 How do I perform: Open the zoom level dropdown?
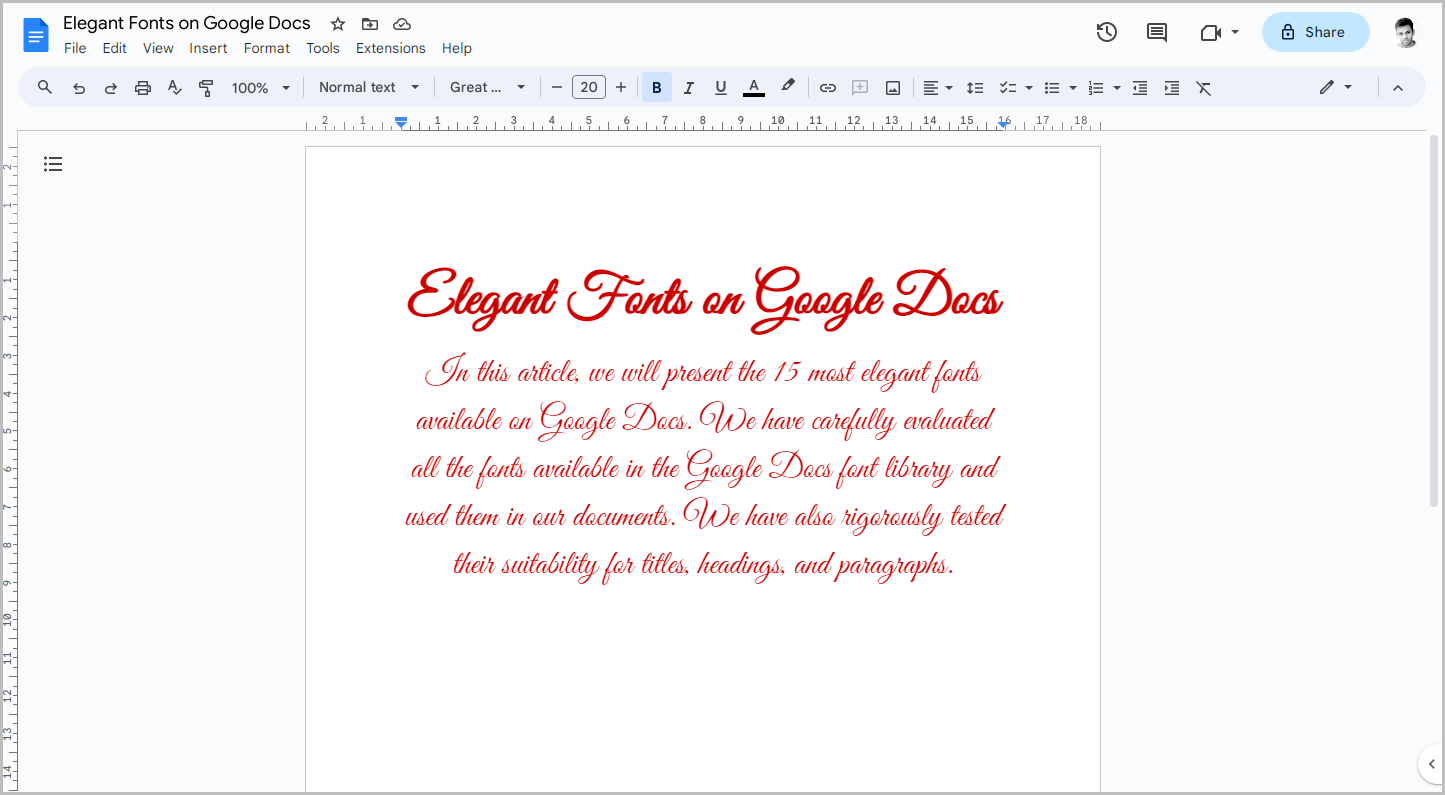260,87
